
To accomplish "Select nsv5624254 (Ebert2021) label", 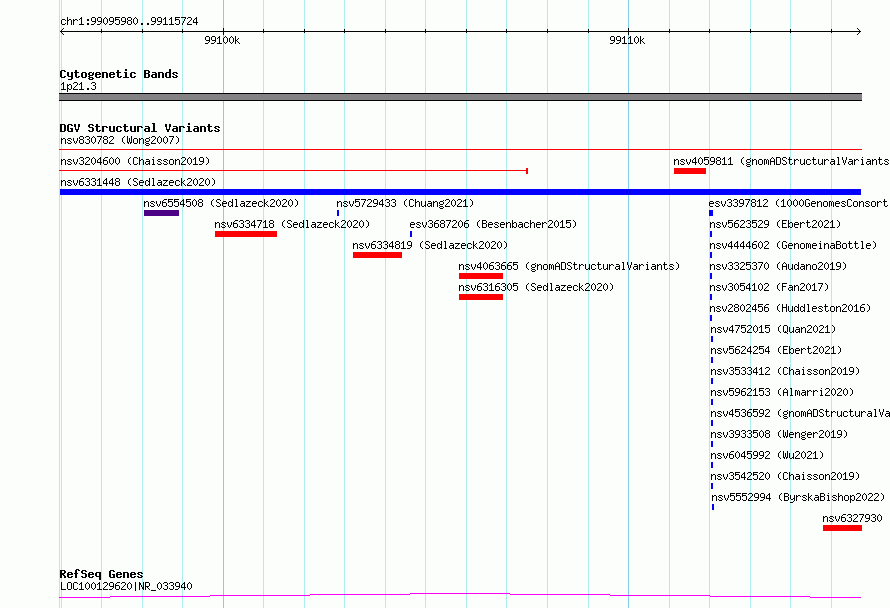I will pyautogui.click(x=776, y=350).
